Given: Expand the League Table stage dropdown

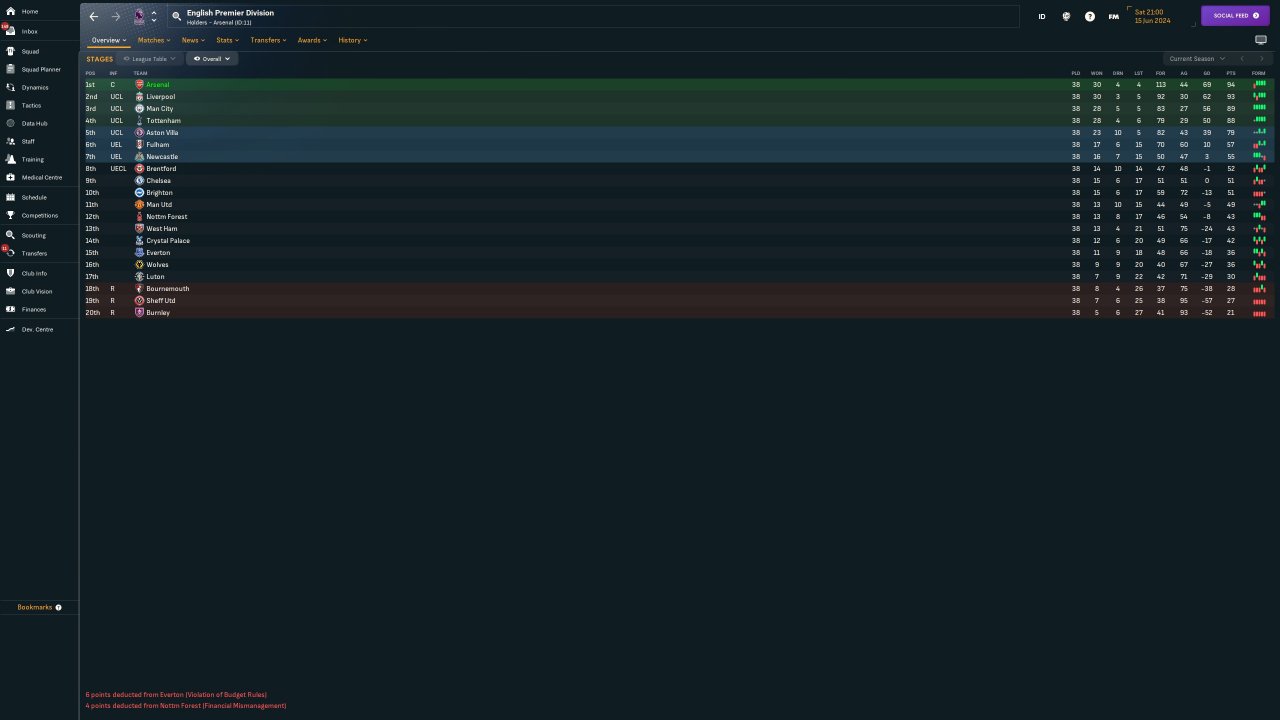Looking at the screenshot, I should [x=150, y=59].
